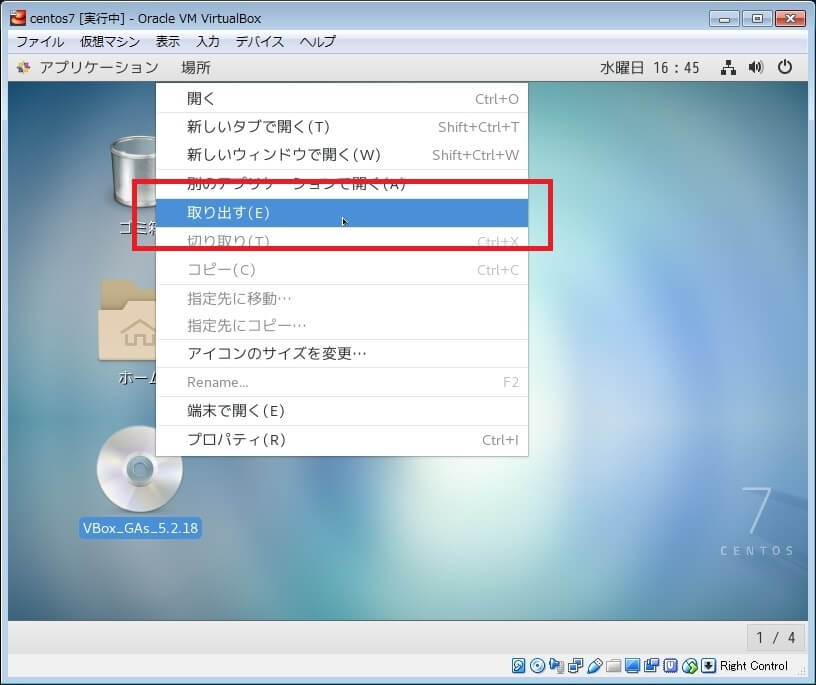This screenshot has height=685, width=816.
Task: Open the デバイス menu in VirtualBox
Action: (x=259, y=42)
